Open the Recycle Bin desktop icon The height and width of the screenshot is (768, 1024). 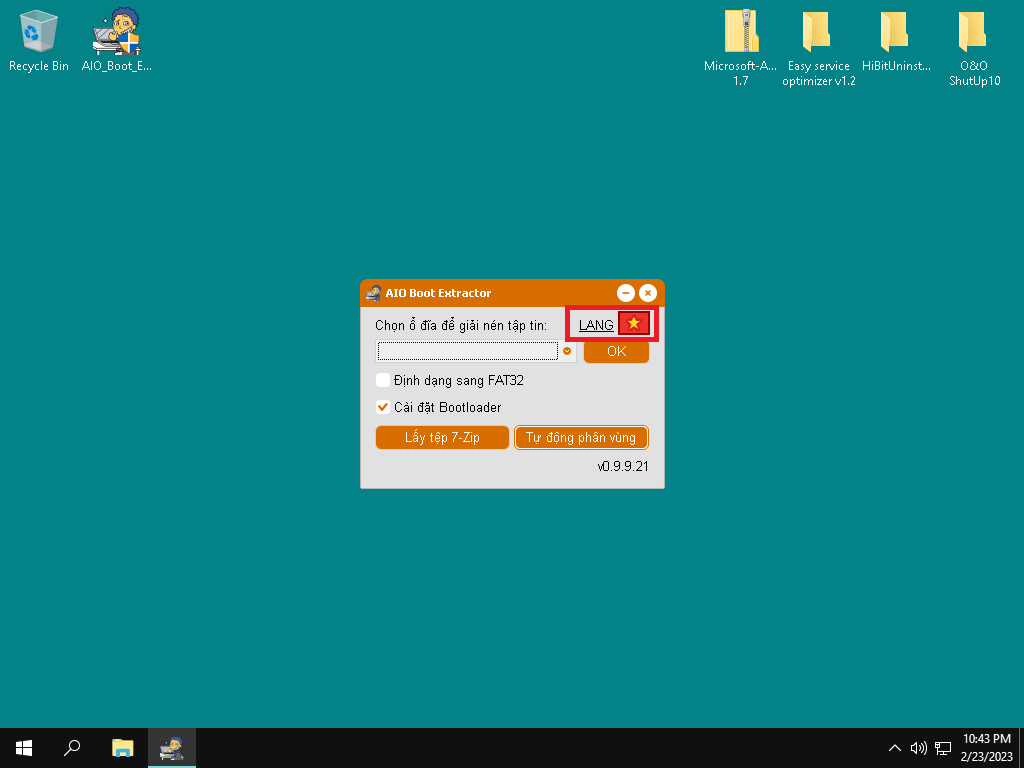(39, 40)
